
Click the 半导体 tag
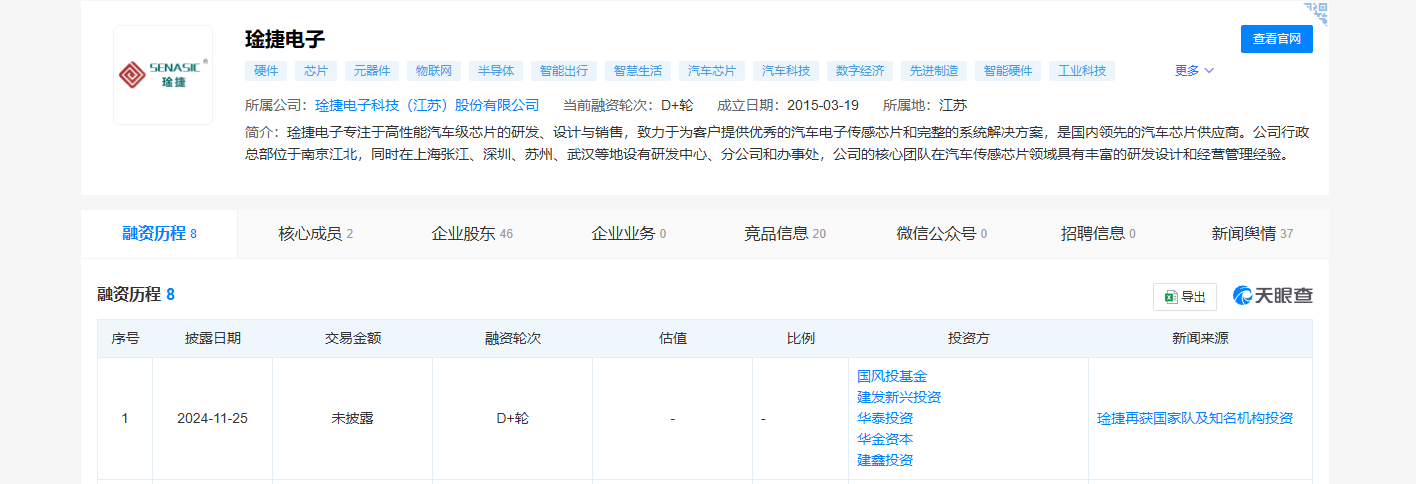496,71
